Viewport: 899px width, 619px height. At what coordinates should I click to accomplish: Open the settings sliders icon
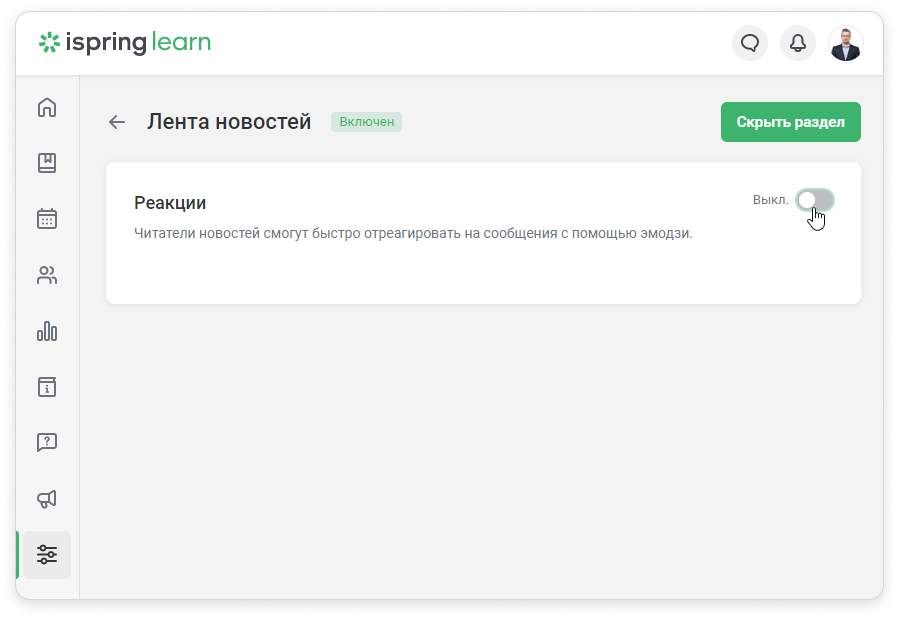(47, 554)
